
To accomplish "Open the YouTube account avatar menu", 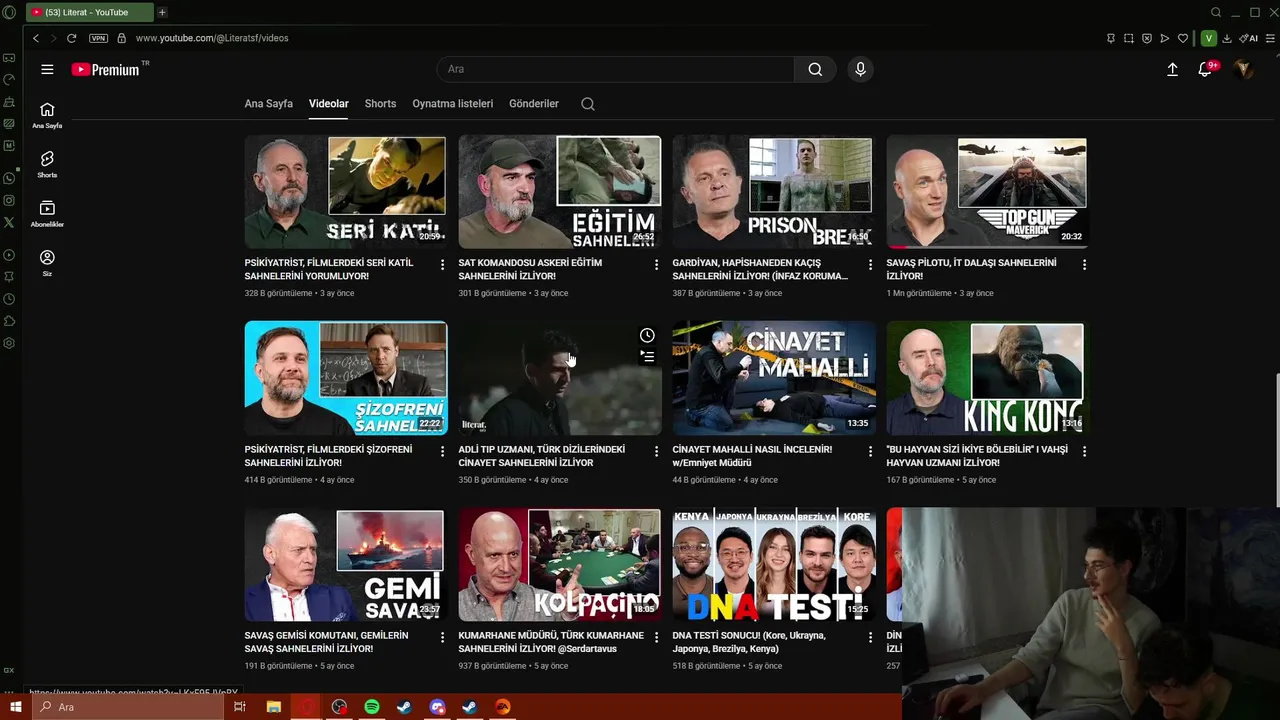I will pyautogui.click(x=1244, y=69).
